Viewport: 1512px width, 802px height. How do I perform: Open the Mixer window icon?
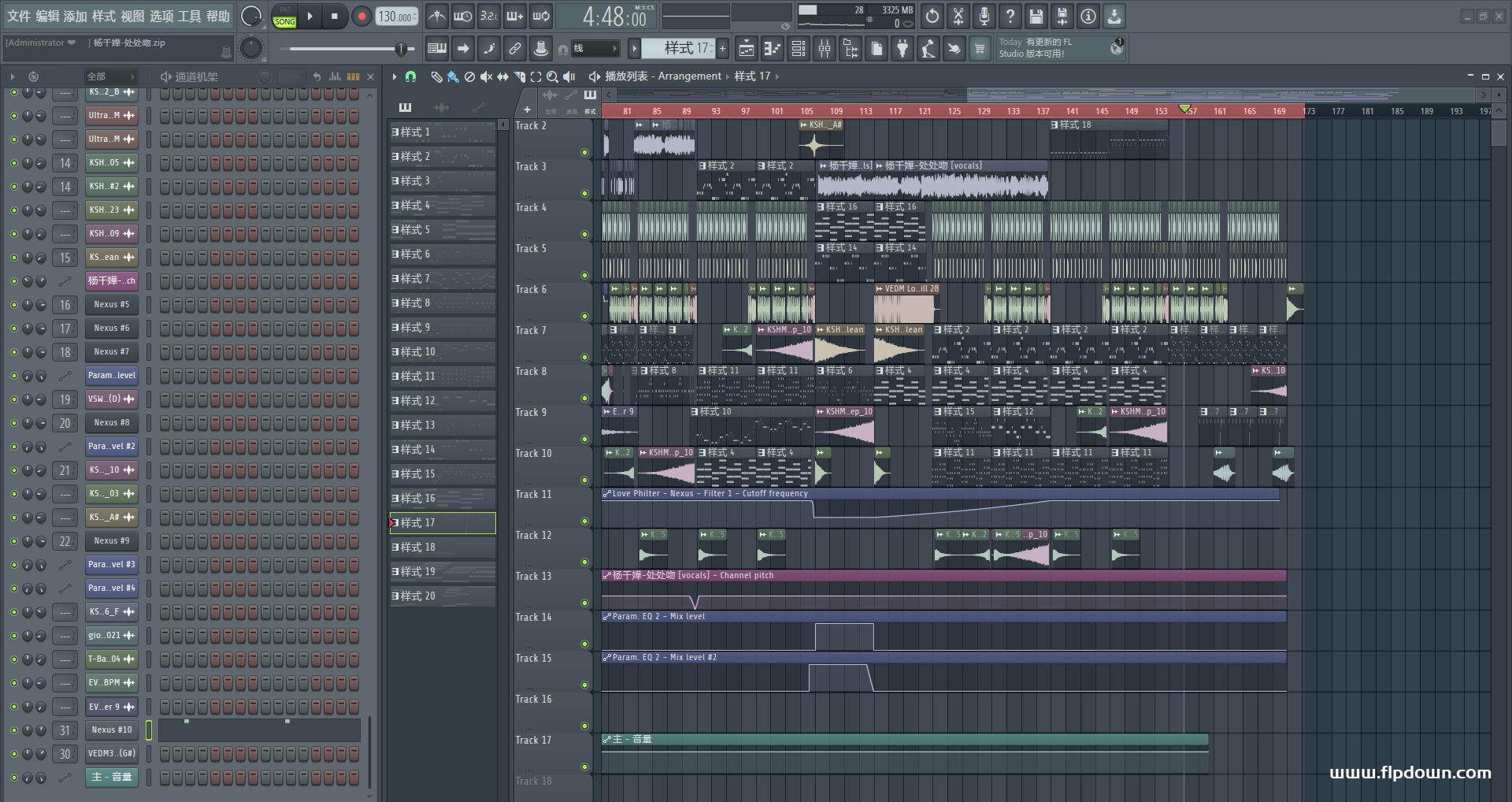(x=825, y=49)
